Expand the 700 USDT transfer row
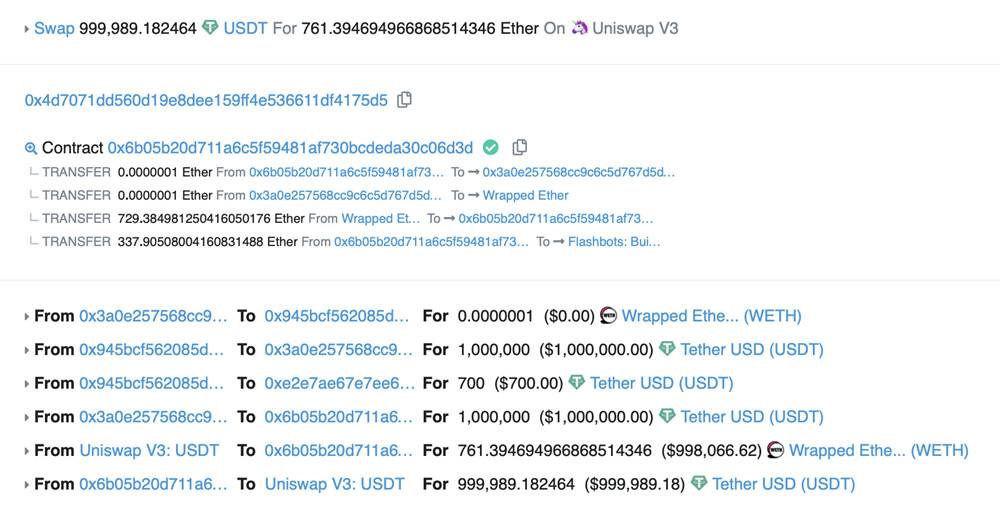Image resolution: width=1000 pixels, height=523 pixels. click(x=26, y=383)
